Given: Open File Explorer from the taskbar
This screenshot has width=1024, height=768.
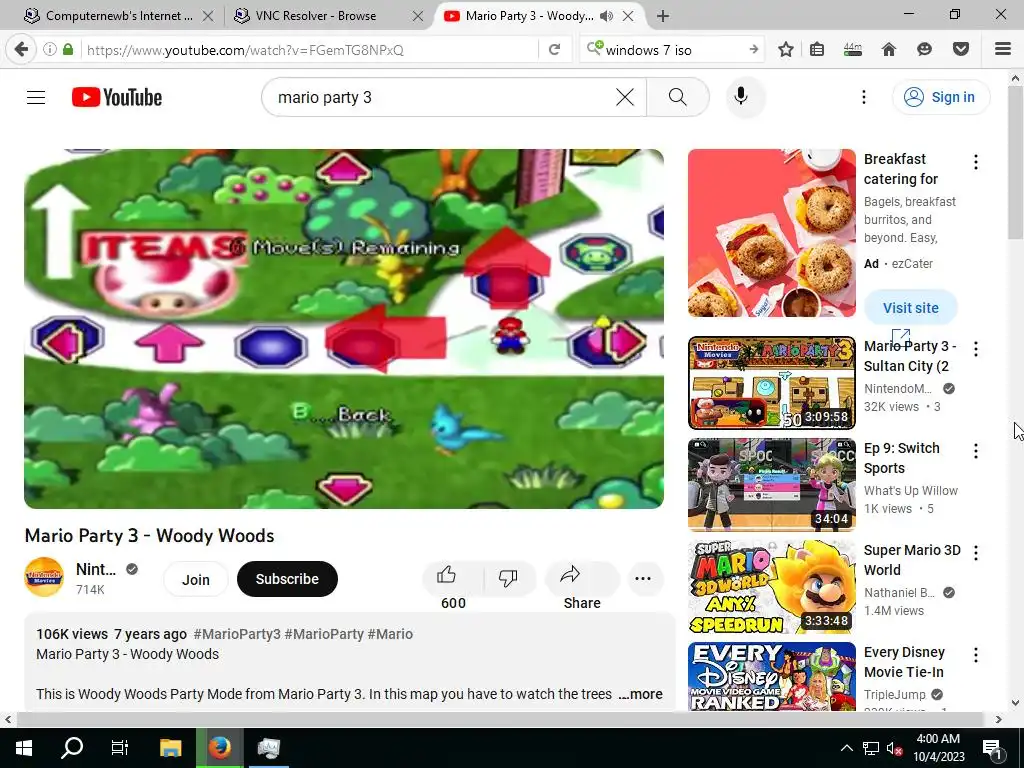Looking at the screenshot, I should (x=170, y=748).
